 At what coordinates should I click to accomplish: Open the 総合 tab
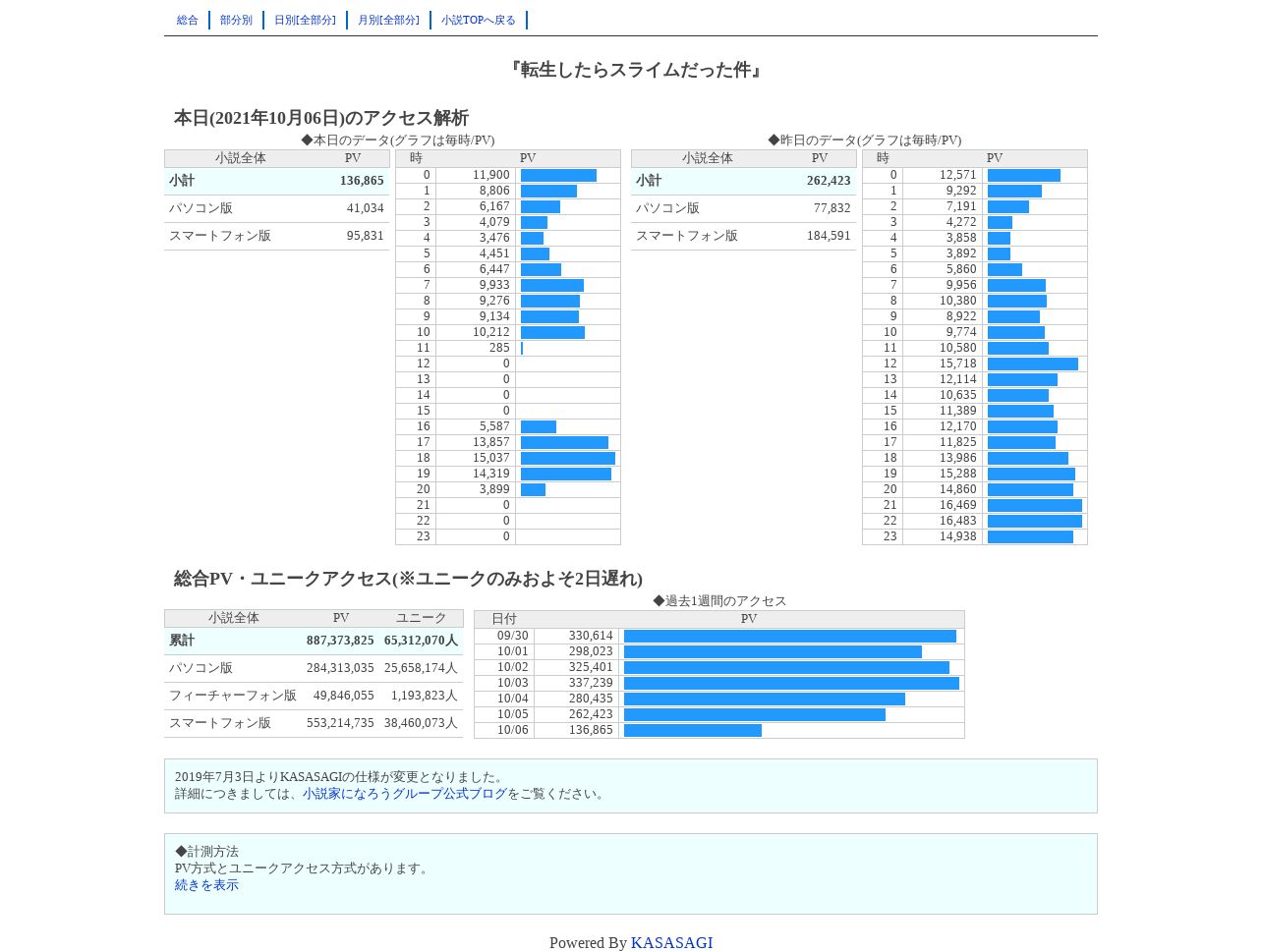[188, 20]
